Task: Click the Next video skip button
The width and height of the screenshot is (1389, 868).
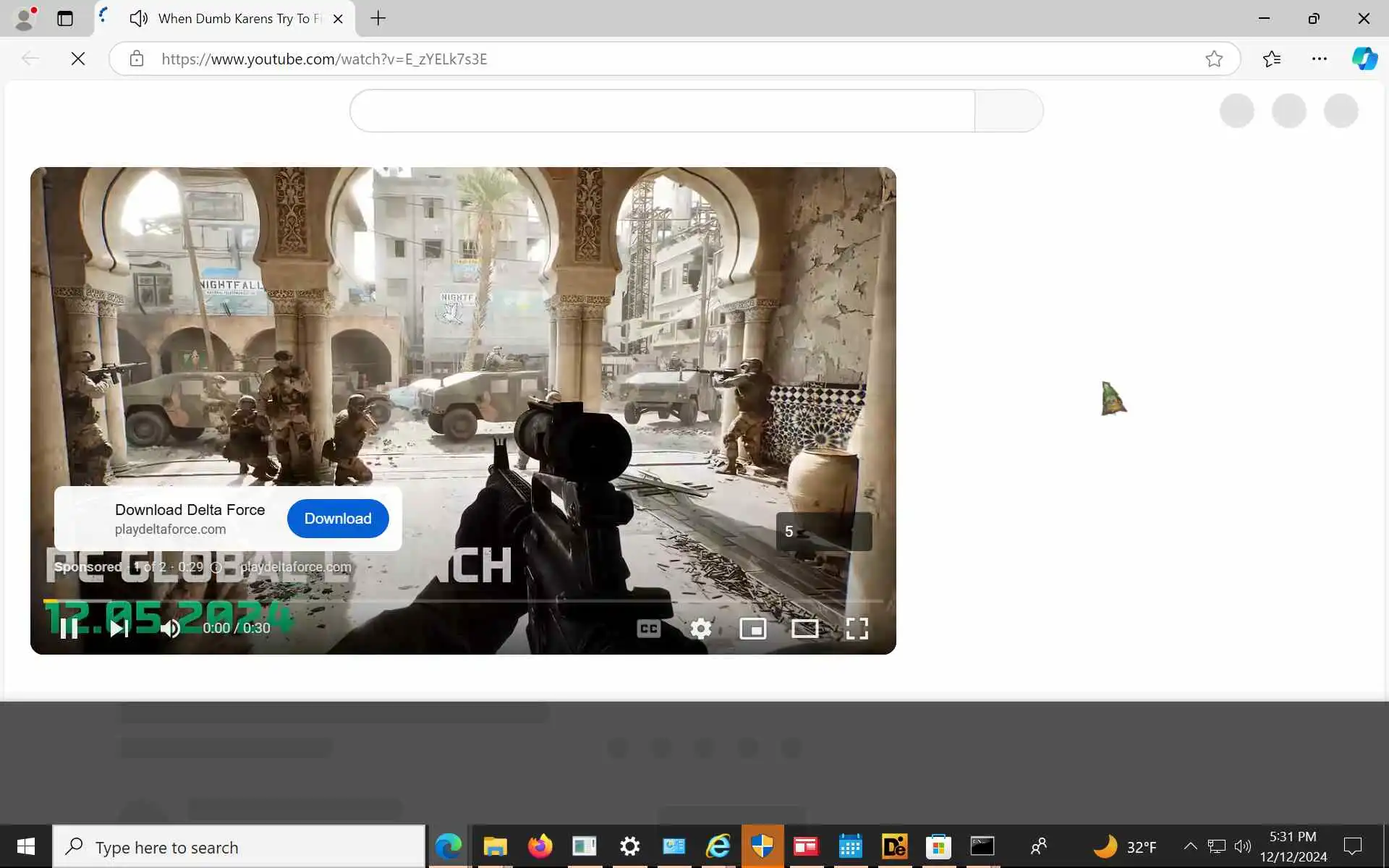Action: tap(119, 629)
